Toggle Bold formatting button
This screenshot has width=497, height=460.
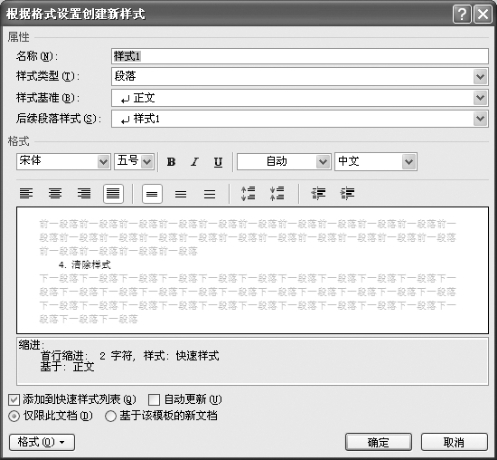(171, 162)
